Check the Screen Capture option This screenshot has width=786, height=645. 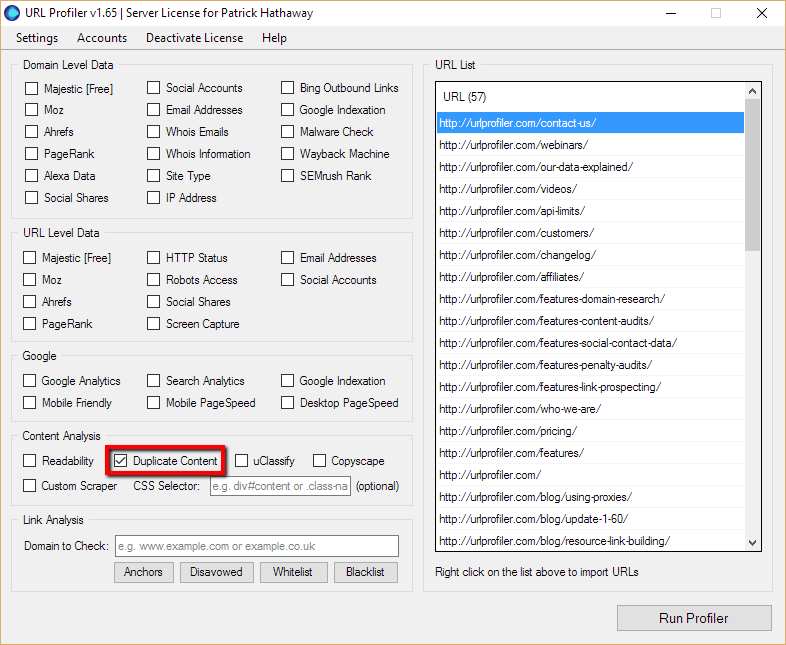pos(153,324)
